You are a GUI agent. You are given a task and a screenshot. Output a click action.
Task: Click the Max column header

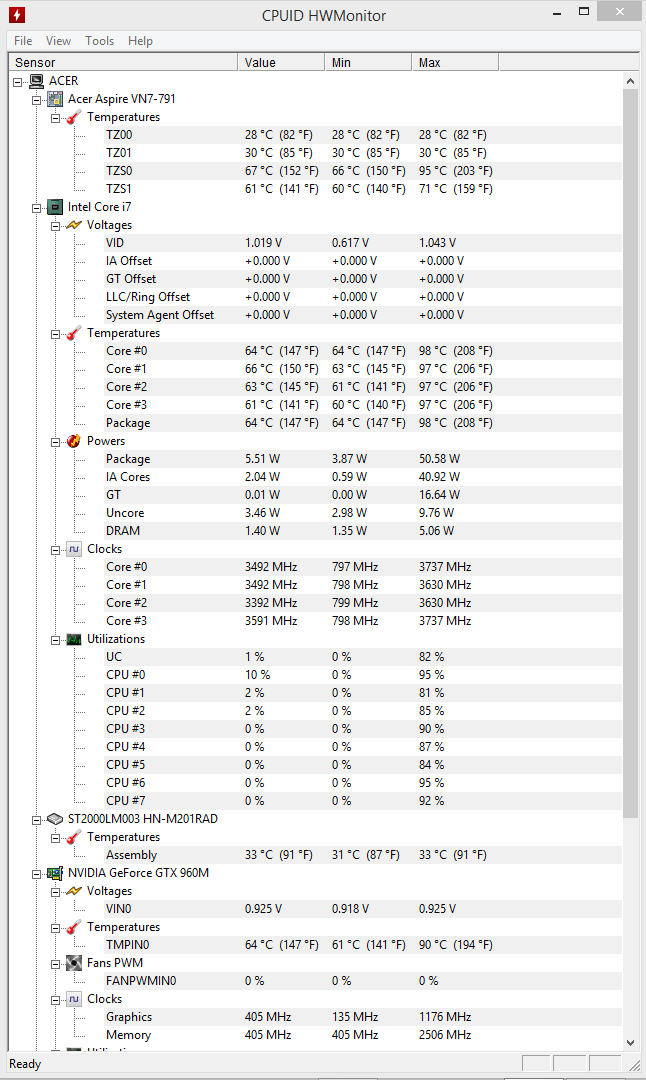(455, 63)
